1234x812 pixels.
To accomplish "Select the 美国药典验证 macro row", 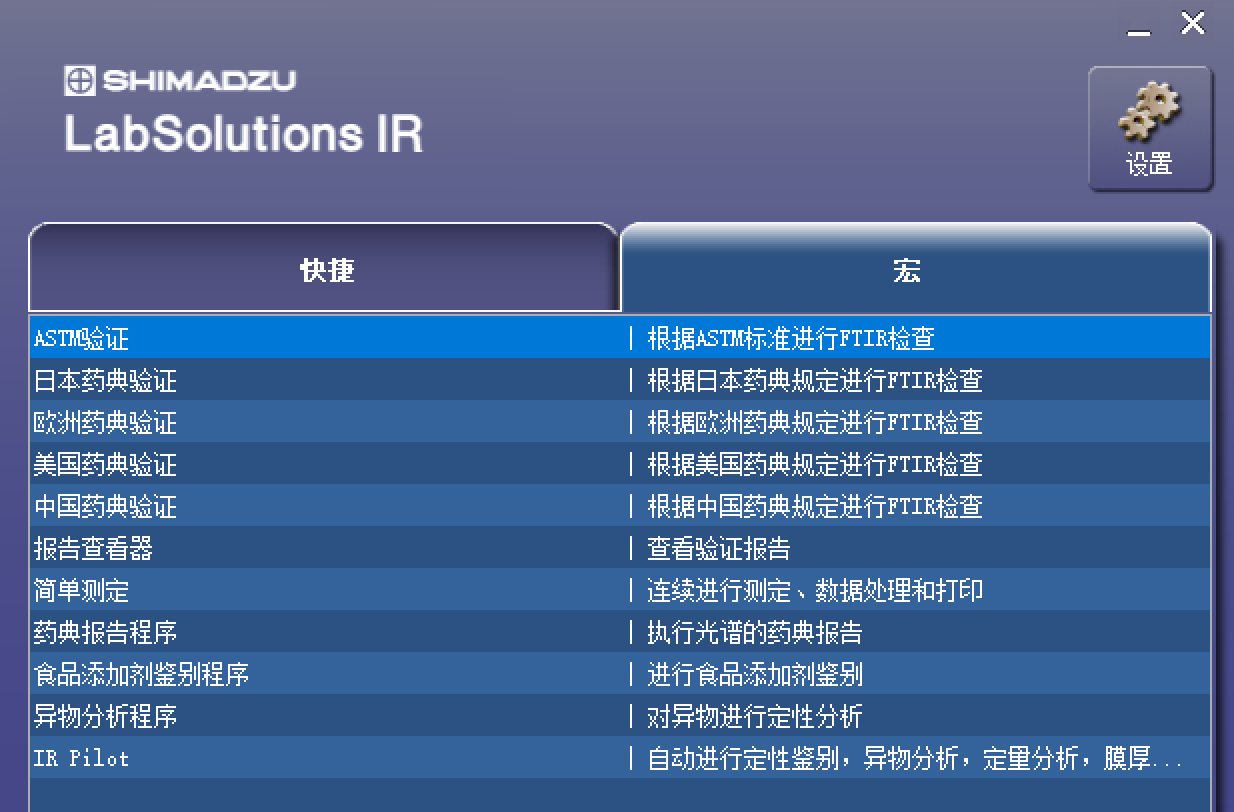I will (x=620, y=464).
